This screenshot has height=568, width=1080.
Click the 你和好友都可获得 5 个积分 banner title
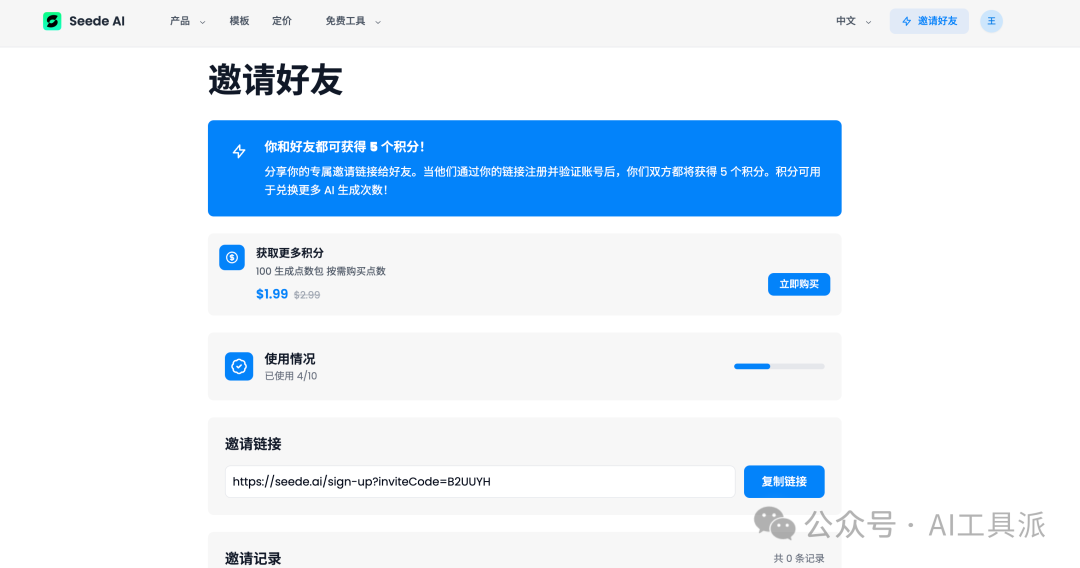pyautogui.click(x=344, y=147)
